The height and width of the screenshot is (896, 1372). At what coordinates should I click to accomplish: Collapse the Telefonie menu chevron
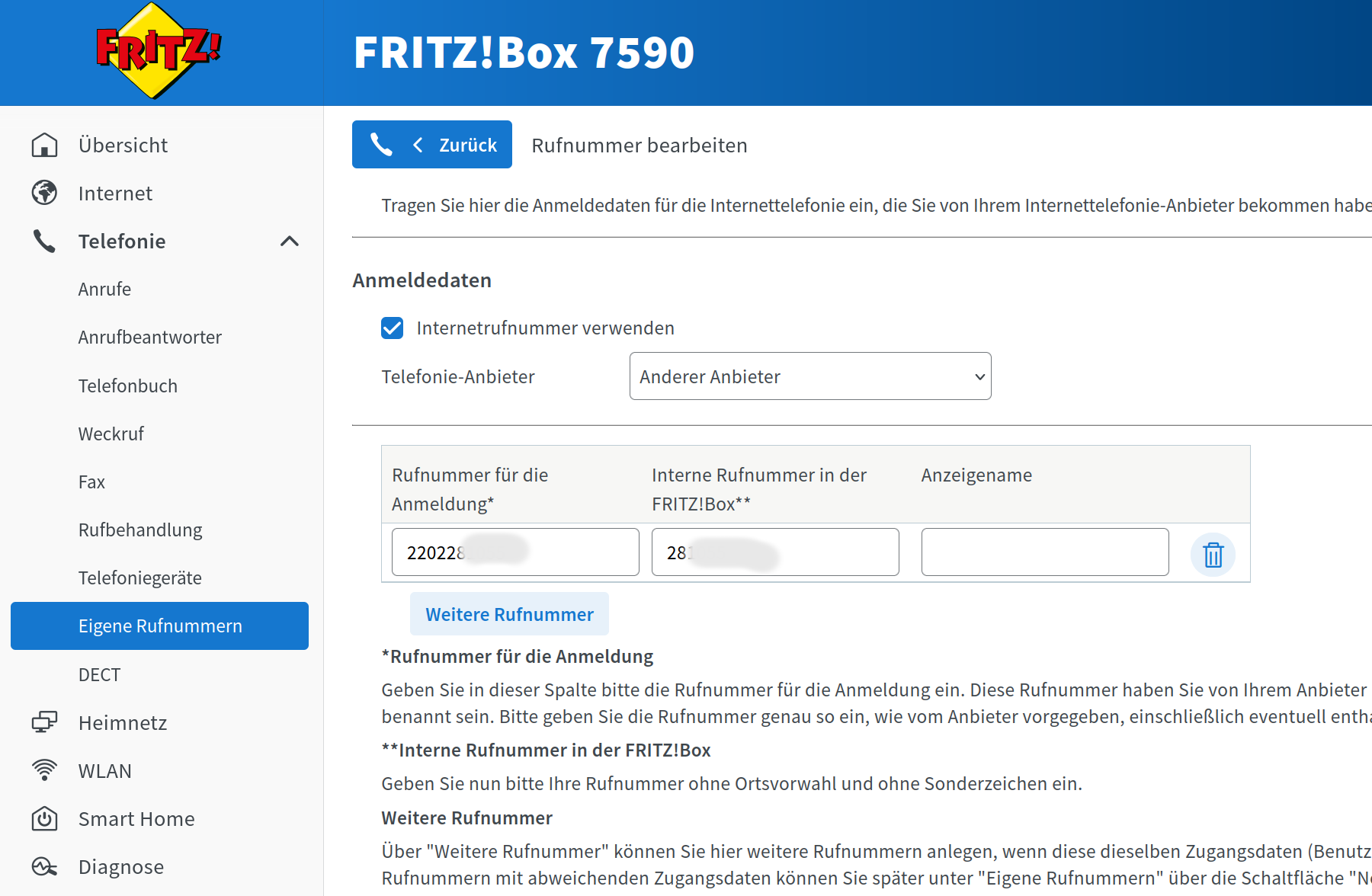click(x=290, y=241)
